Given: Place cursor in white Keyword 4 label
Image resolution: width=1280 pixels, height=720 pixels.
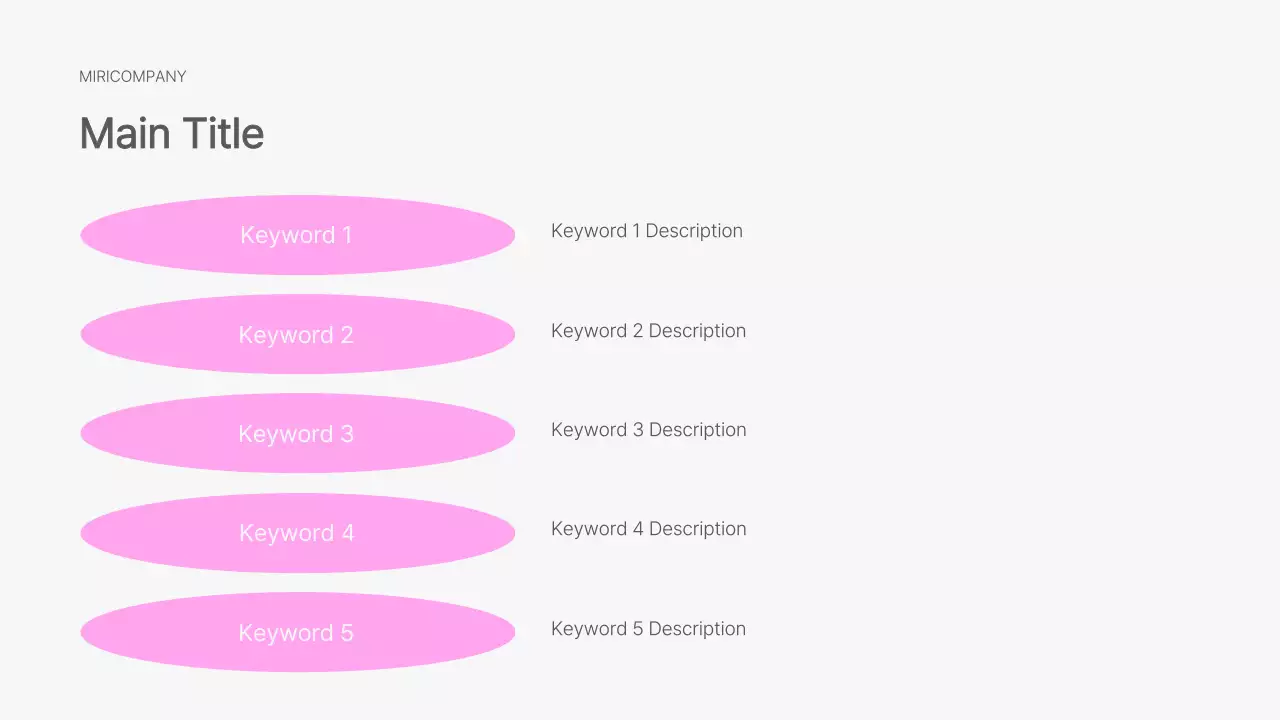Looking at the screenshot, I should tap(296, 533).
